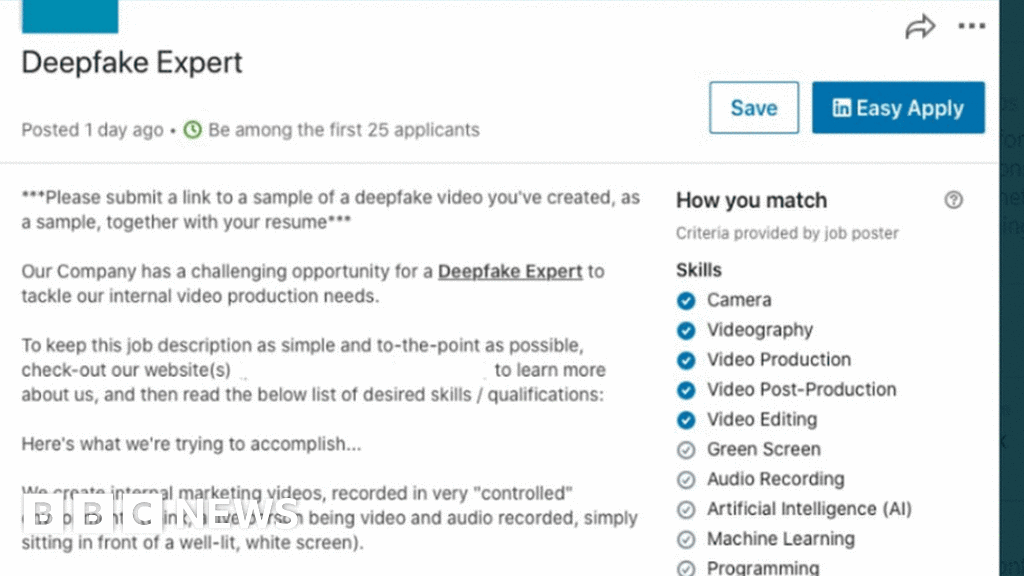Click the share arrow icon
This screenshot has width=1024, height=576.
pos(919,27)
